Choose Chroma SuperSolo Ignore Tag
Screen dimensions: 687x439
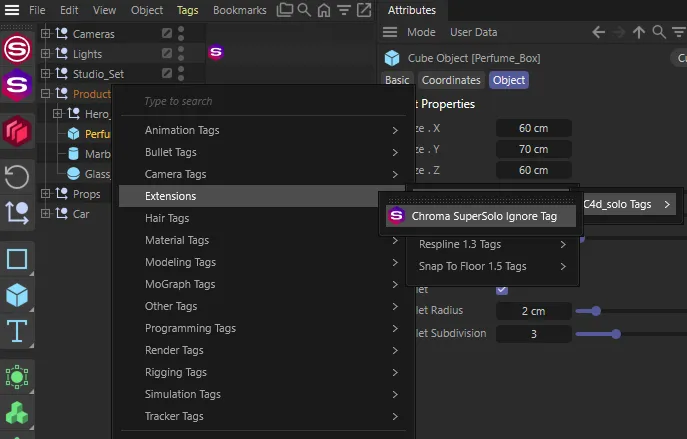[x=481, y=216]
